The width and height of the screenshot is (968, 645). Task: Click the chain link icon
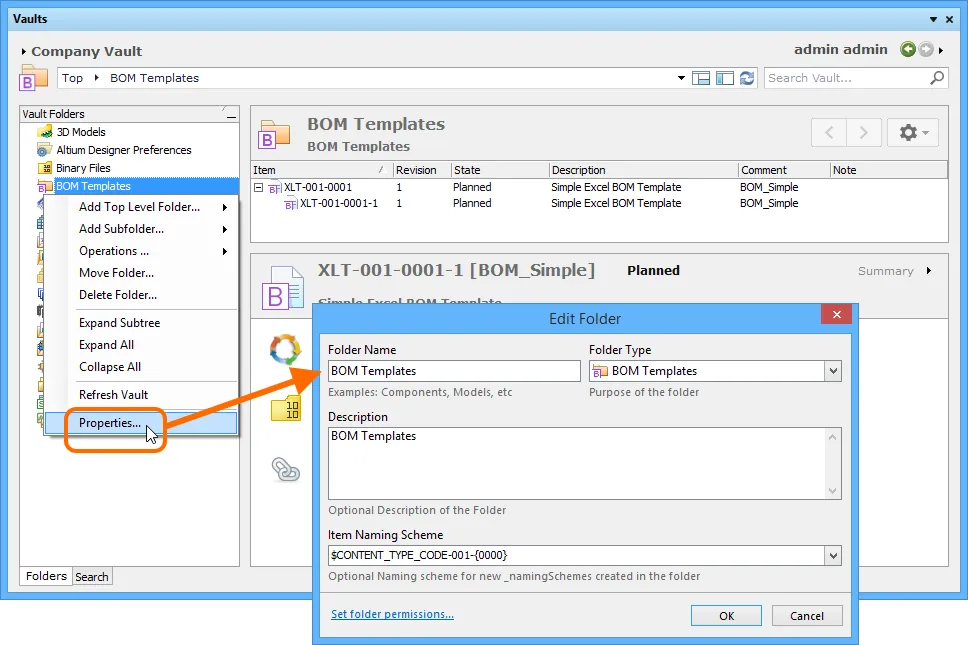(286, 470)
